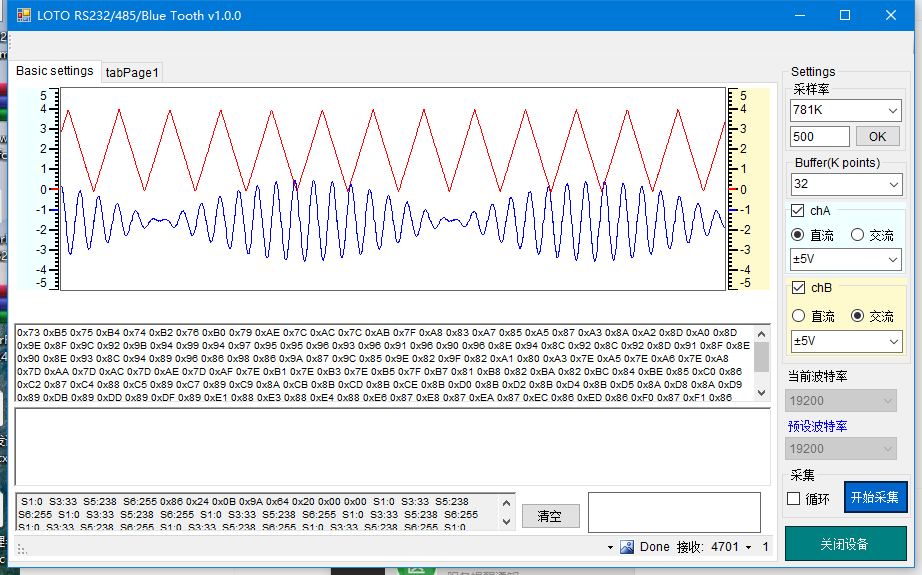Click the image icon in the status bar
This screenshot has width=922, height=575.
tap(627, 547)
